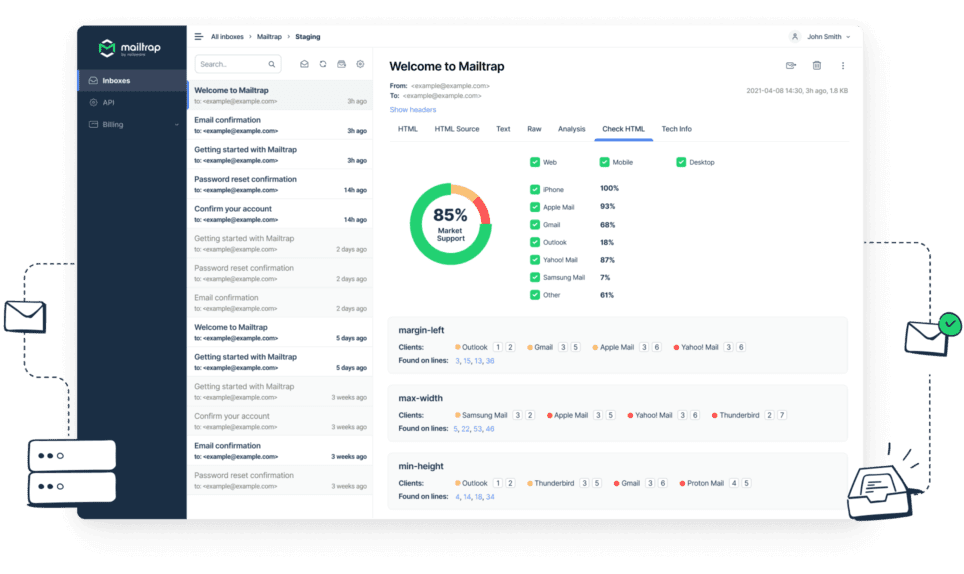Screen dimensions: 964x574
Task: Click Thunderbird client under max-width
Action: (739, 415)
